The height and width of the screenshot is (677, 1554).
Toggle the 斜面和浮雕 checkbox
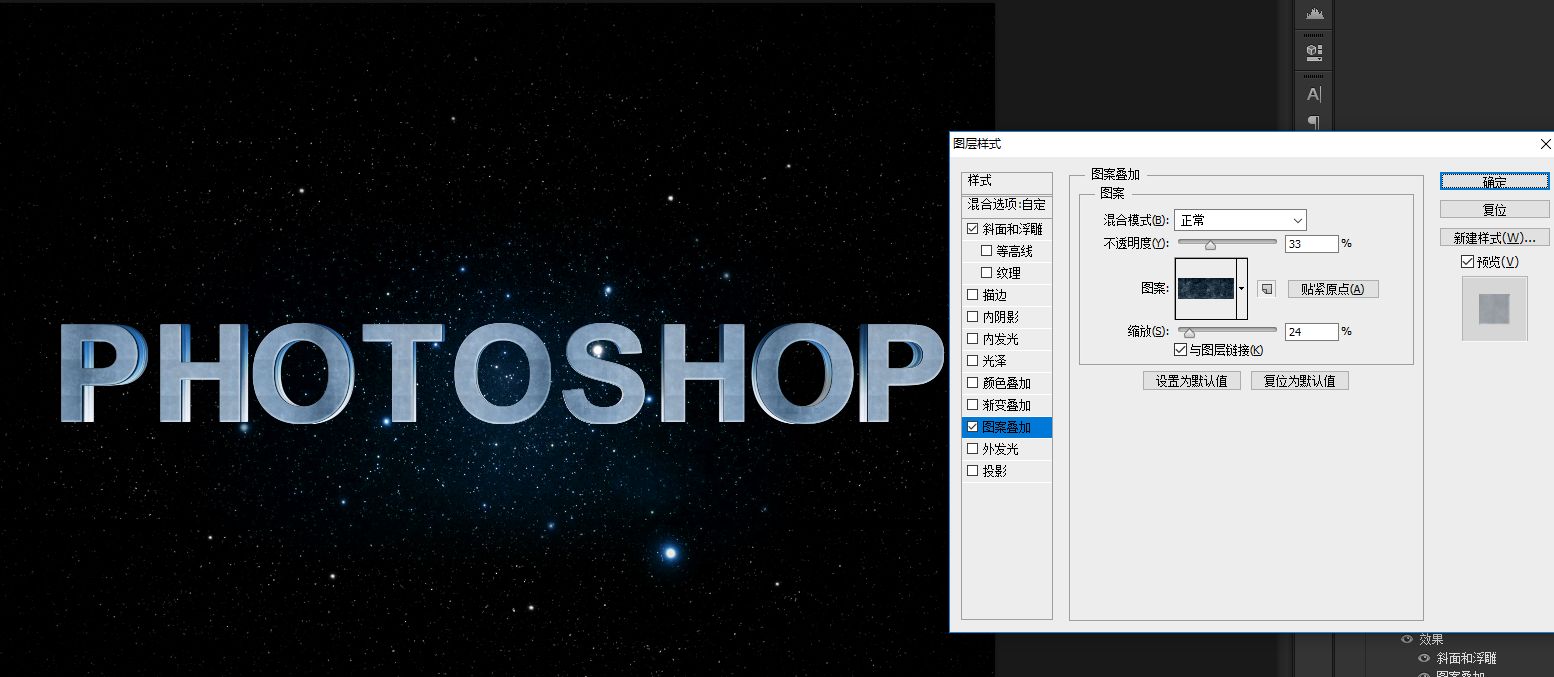click(x=972, y=229)
